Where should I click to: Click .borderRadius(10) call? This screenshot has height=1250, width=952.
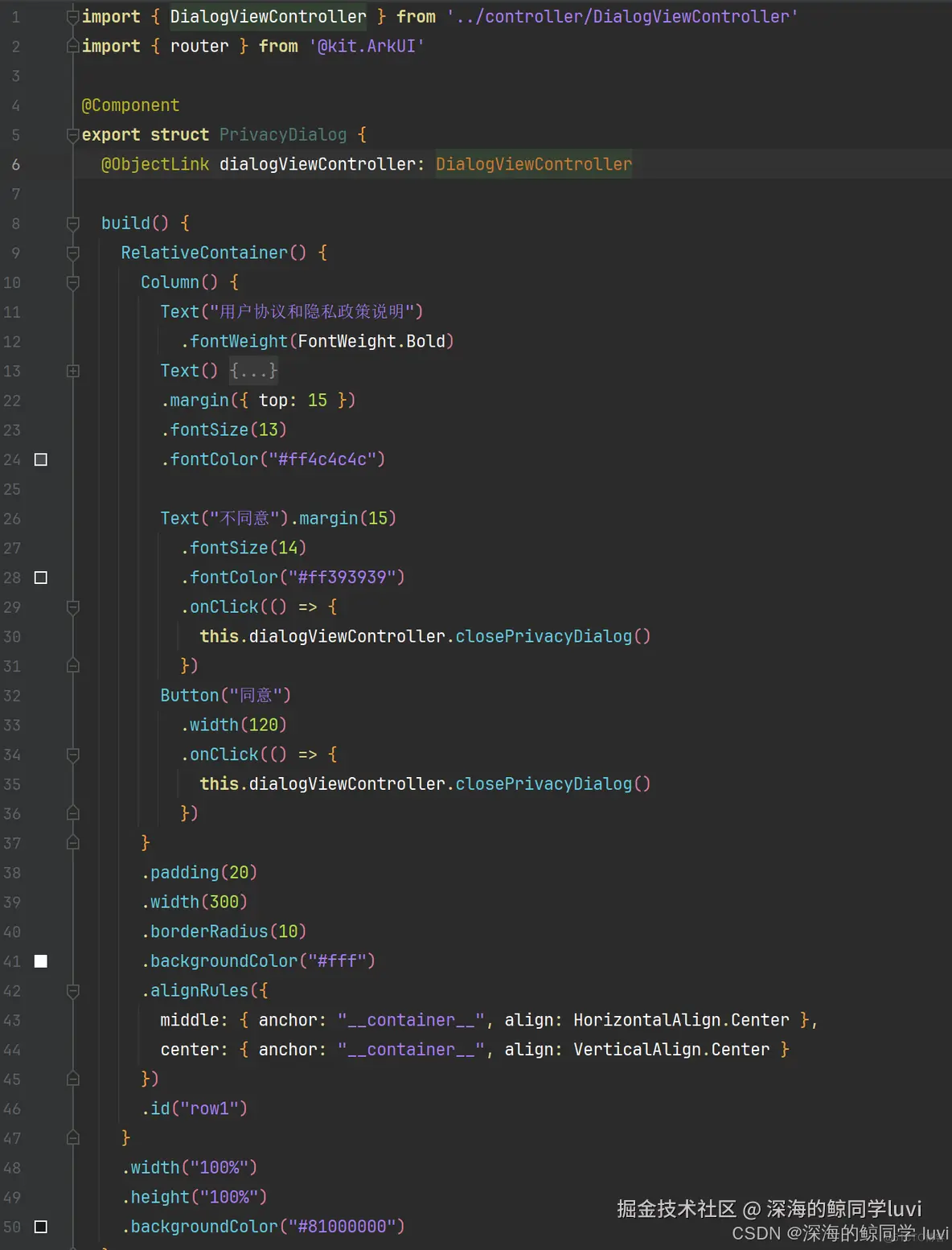coord(224,932)
